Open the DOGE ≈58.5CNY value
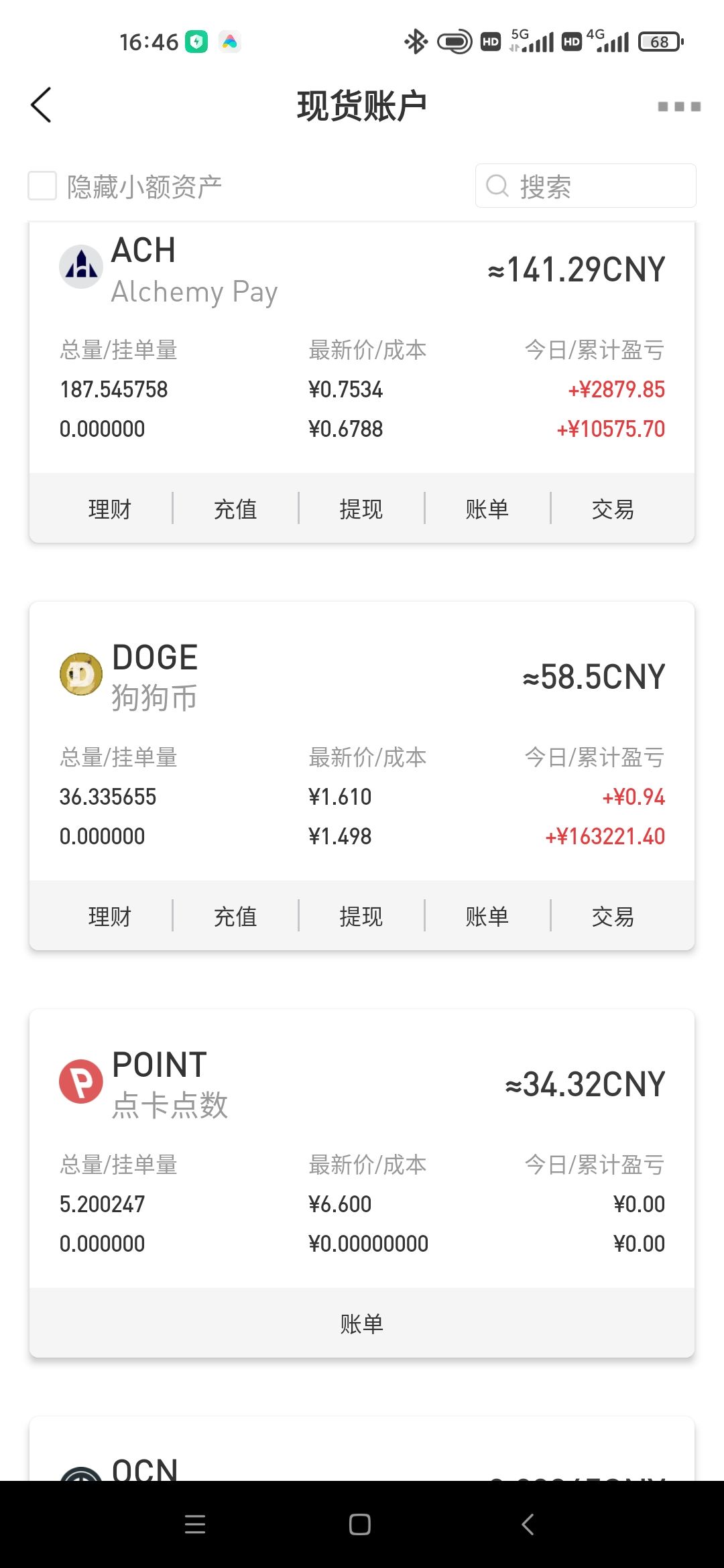Image resolution: width=724 pixels, height=1568 pixels. click(594, 677)
